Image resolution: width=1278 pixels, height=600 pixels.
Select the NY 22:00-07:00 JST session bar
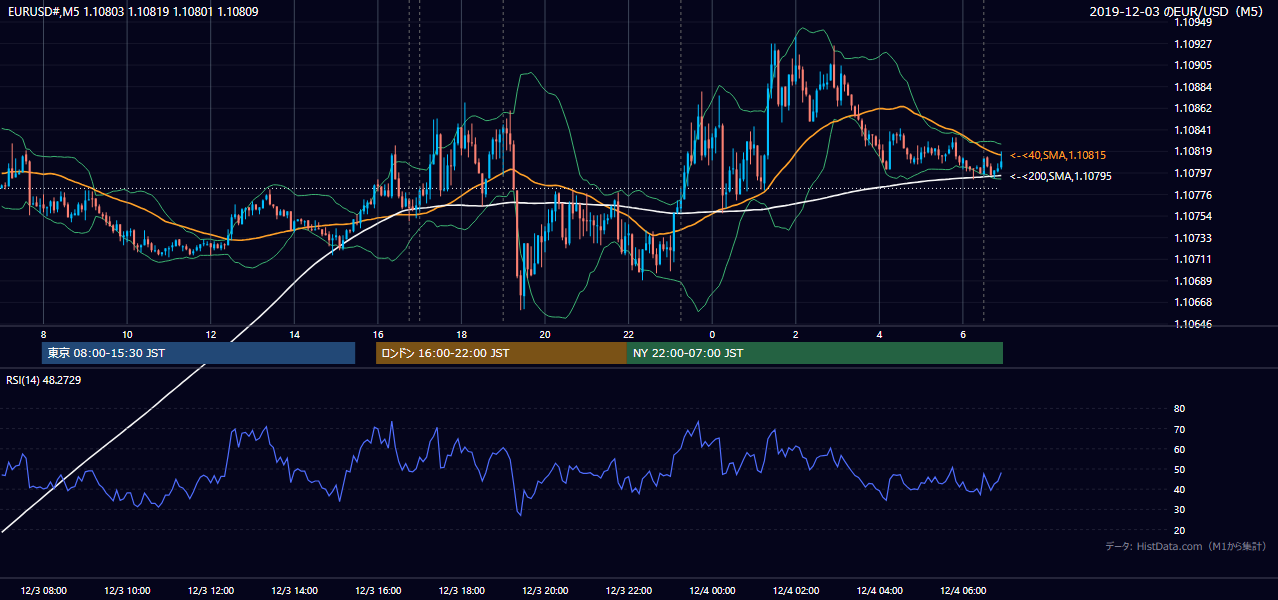click(815, 353)
